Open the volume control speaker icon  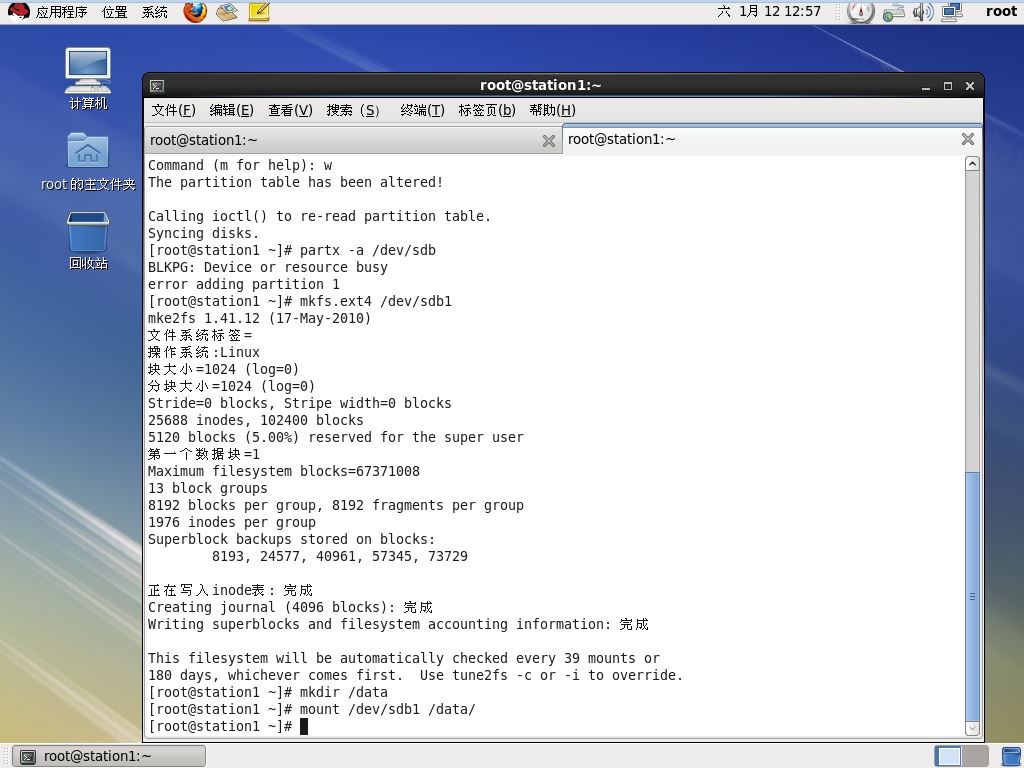(x=922, y=12)
